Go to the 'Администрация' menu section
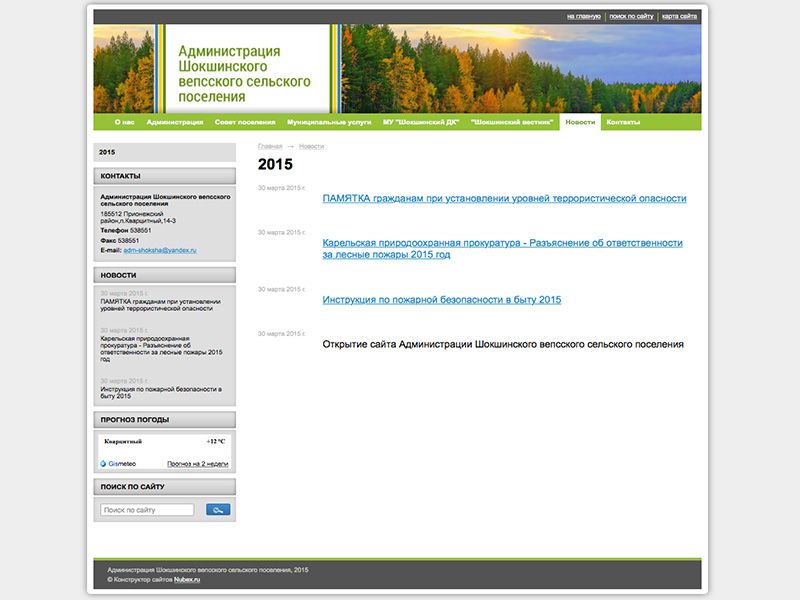This screenshot has height=600, width=800. tap(174, 122)
